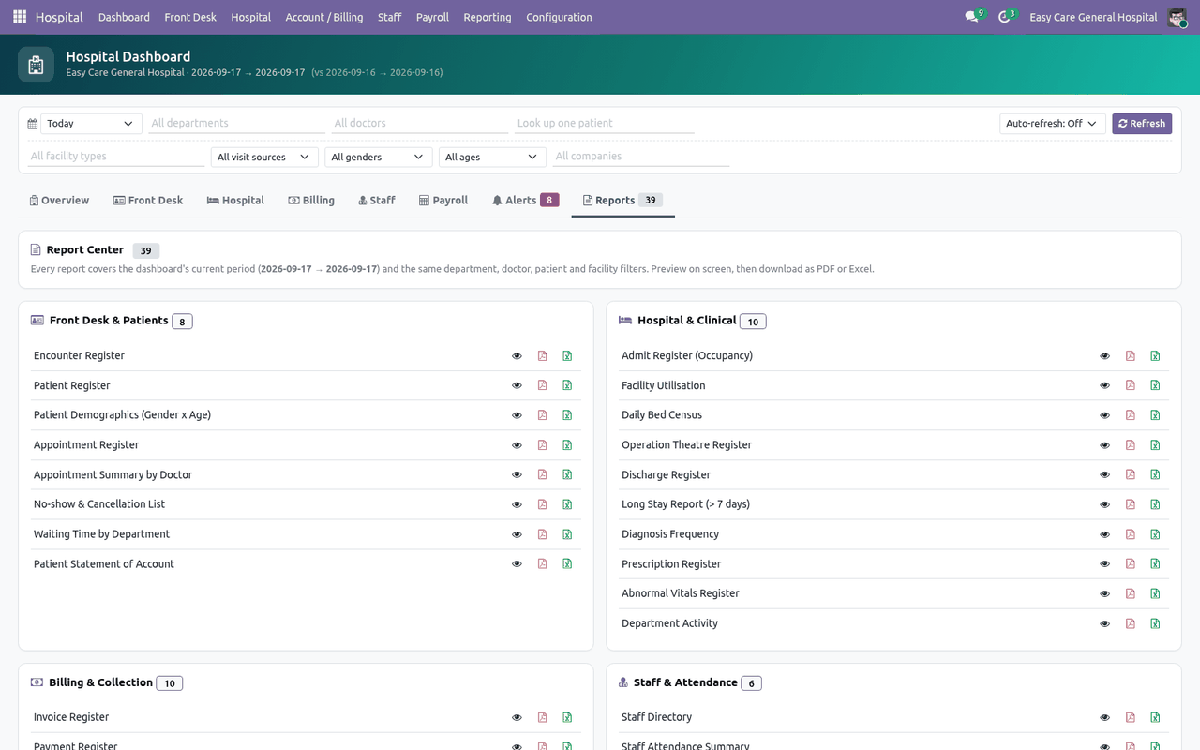Download Daily Bed Census as PDF

point(1130,415)
